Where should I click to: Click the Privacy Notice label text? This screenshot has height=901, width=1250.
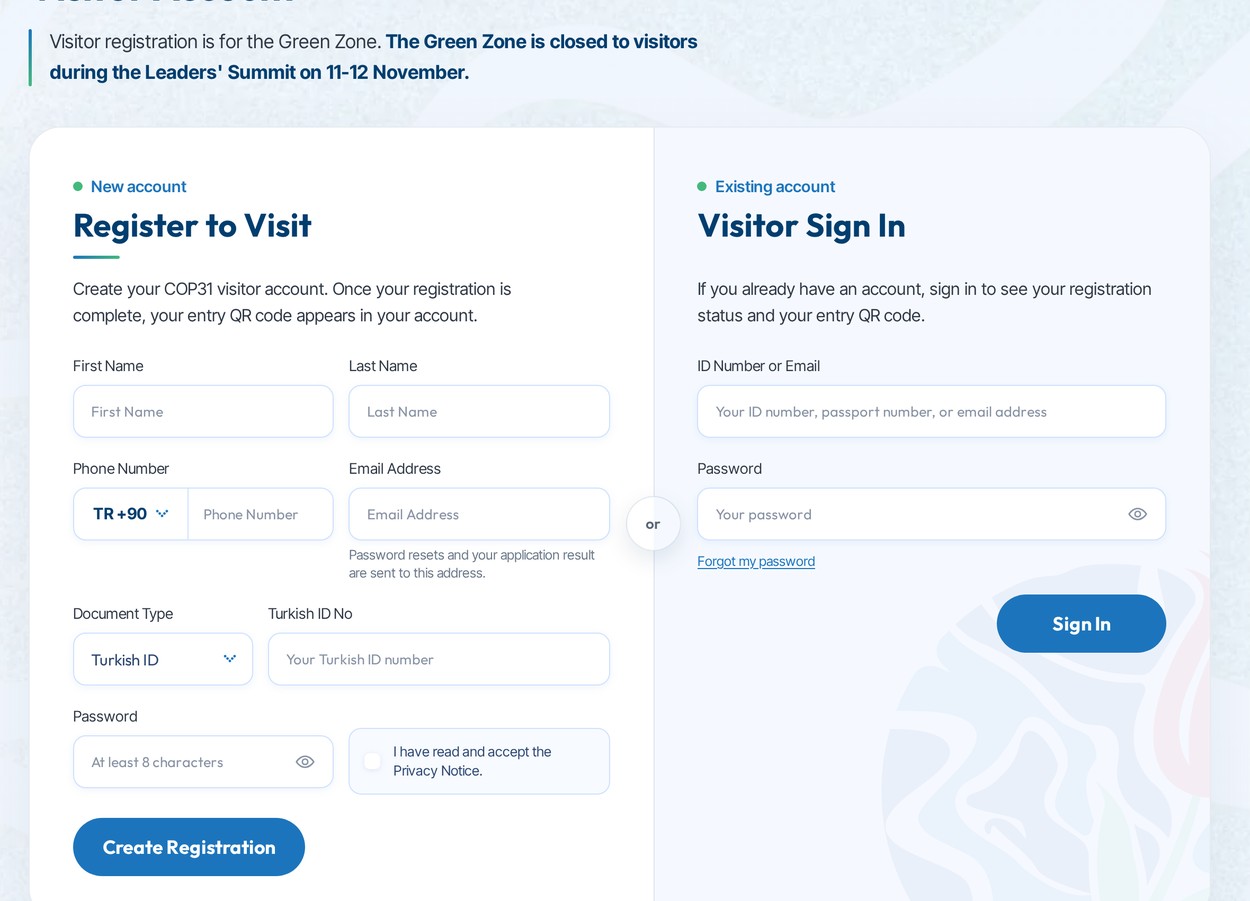[x=472, y=761]
